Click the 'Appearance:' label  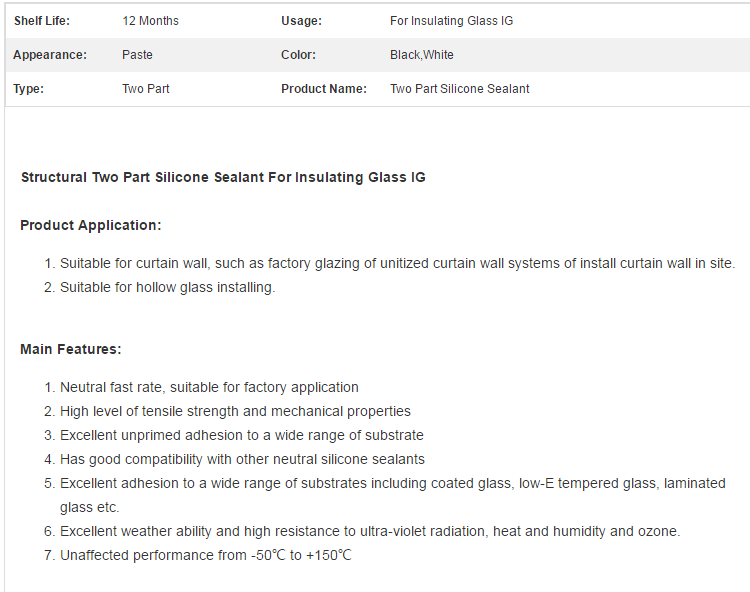[50, 55]
